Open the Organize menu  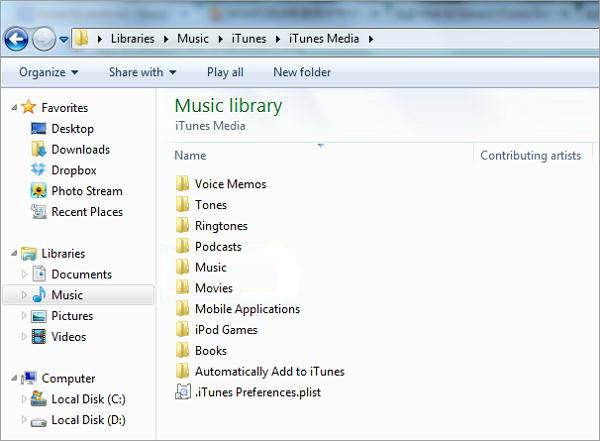click(x=49, y=72)
